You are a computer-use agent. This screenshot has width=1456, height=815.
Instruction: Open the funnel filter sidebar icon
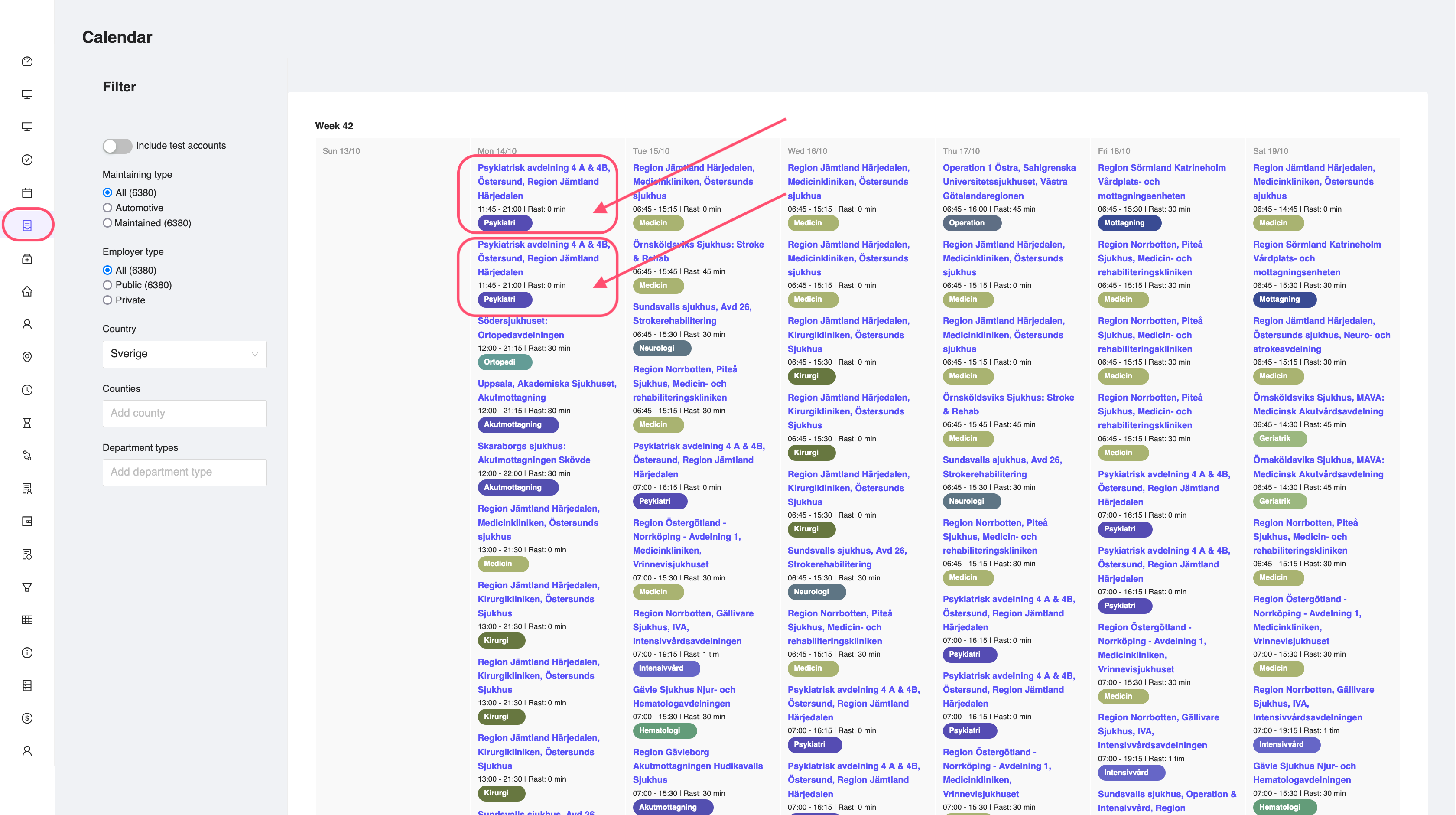26,587
